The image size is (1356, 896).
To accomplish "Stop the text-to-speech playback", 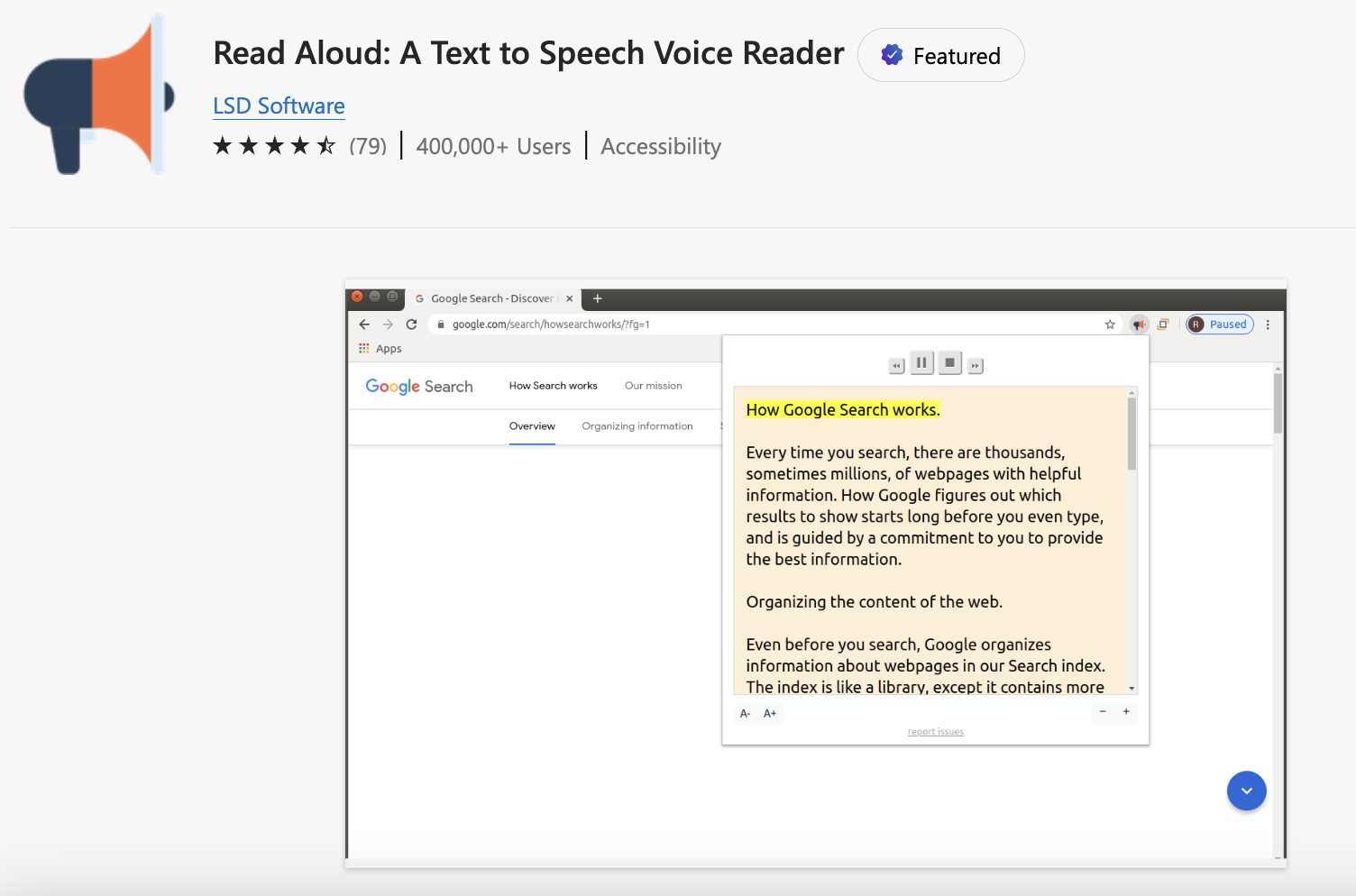I will (949, 363).
